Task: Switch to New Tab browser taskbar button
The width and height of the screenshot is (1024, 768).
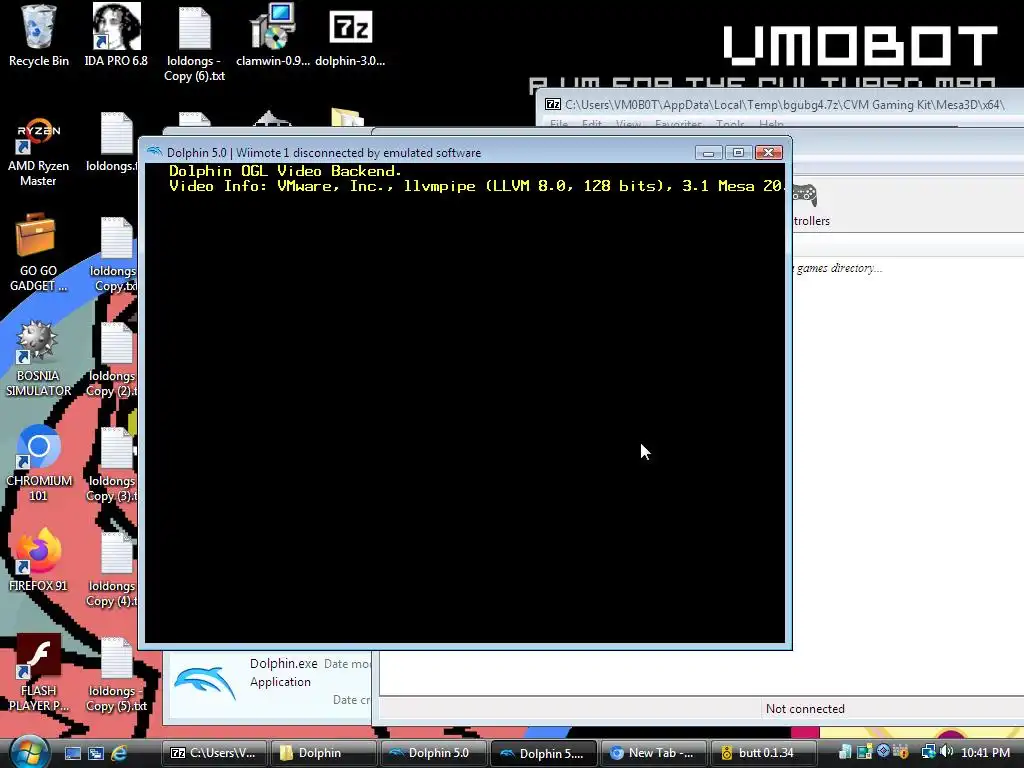Action: pos(653,753)
